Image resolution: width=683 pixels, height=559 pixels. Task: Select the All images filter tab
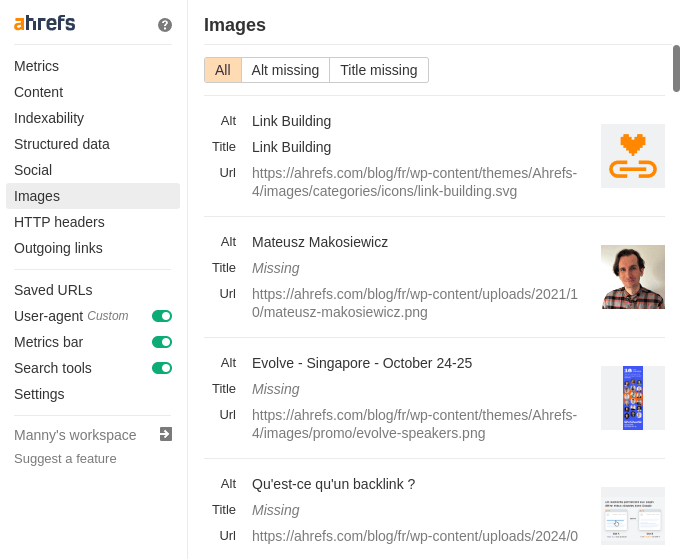223,70
